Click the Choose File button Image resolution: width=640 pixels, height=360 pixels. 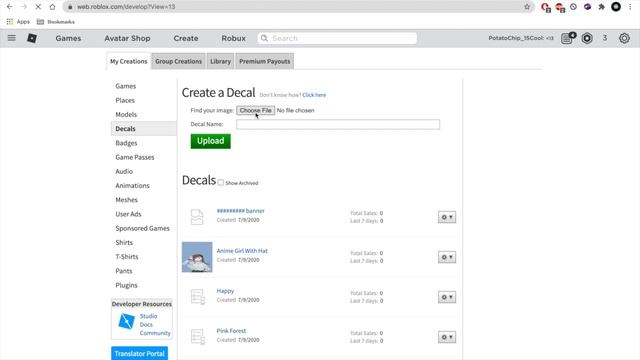pyautogui.click(x=256, y=110)
